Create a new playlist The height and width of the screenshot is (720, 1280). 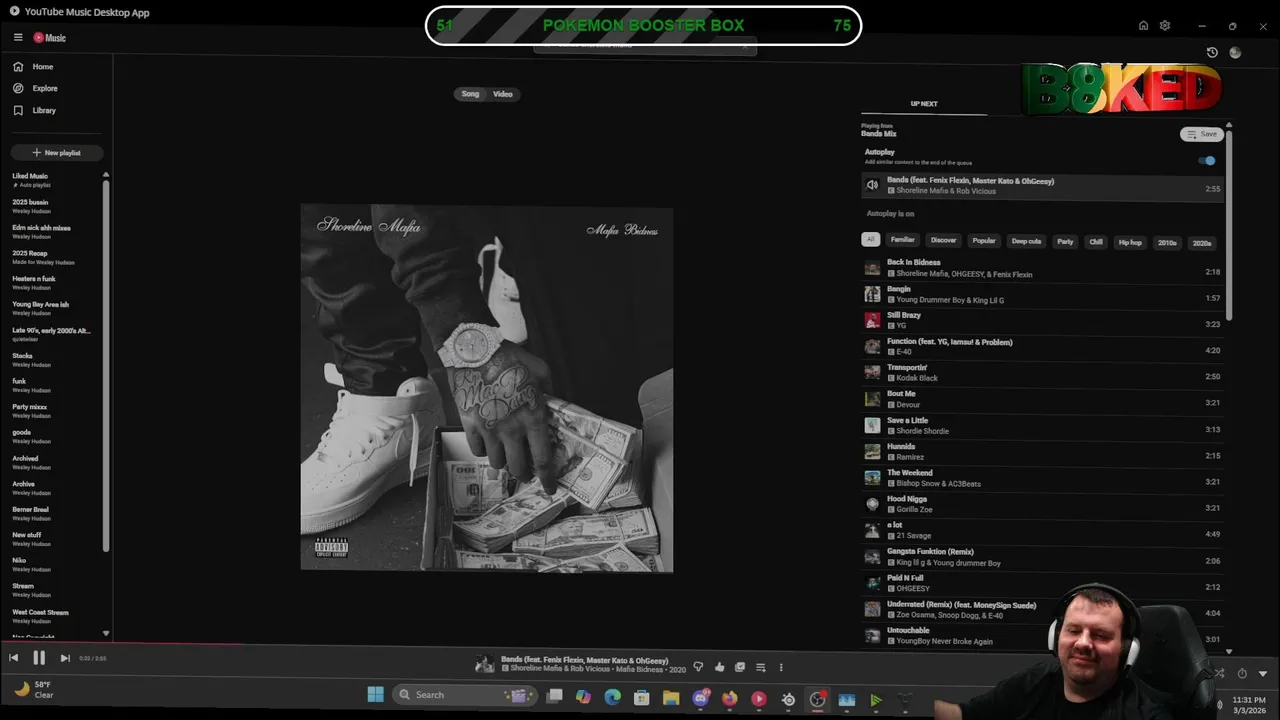coord(57,153)
